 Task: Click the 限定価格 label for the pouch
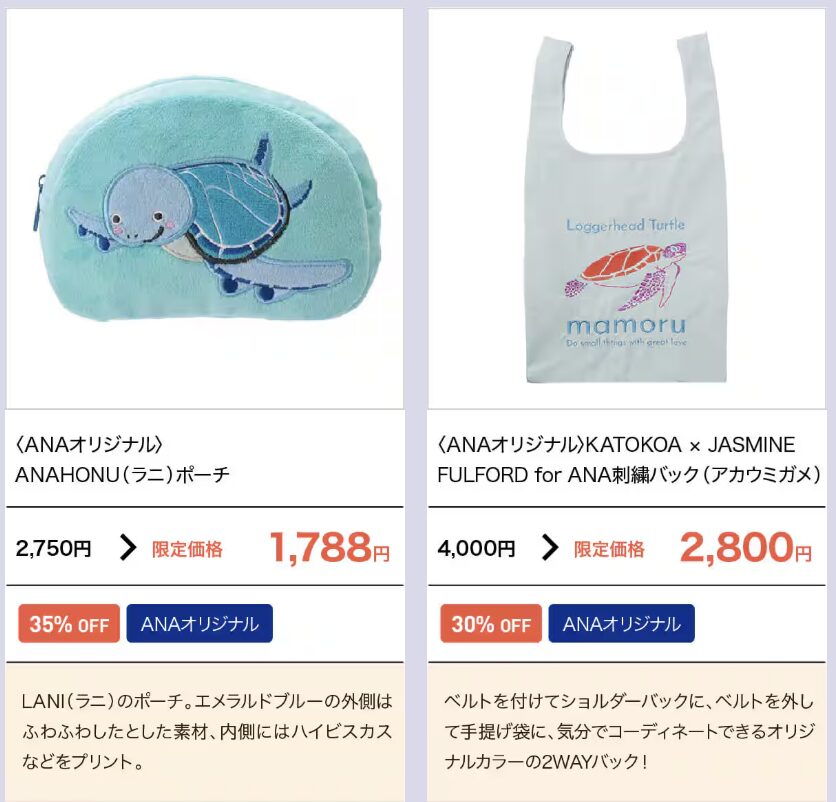[187, 549]
